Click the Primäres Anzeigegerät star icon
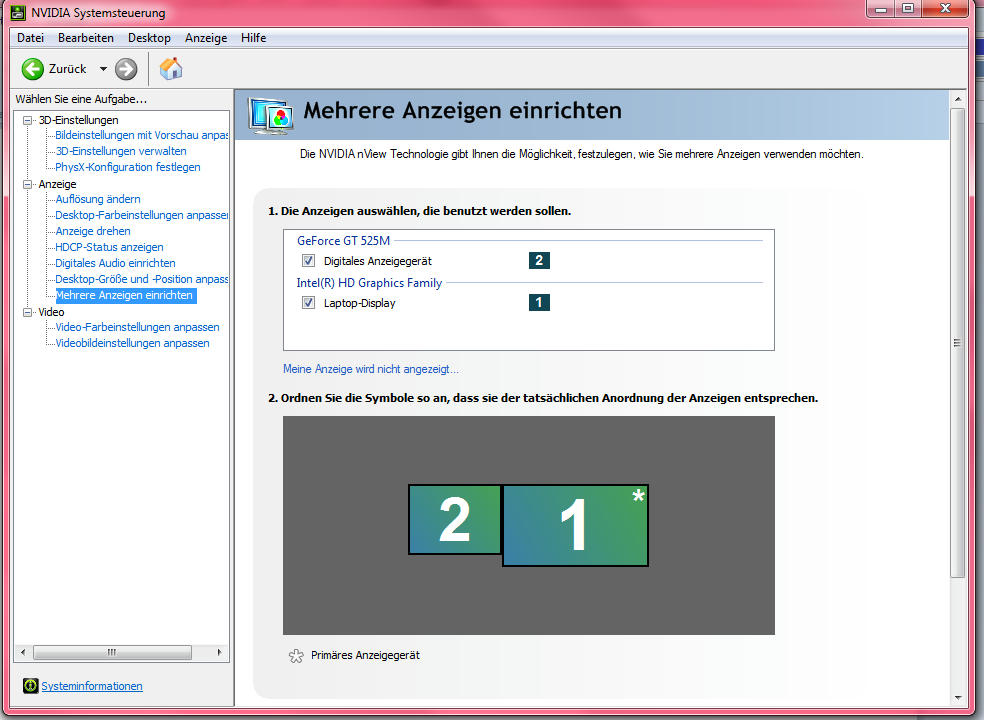This screenshot has height=720, width=984. tap(296, 656)
